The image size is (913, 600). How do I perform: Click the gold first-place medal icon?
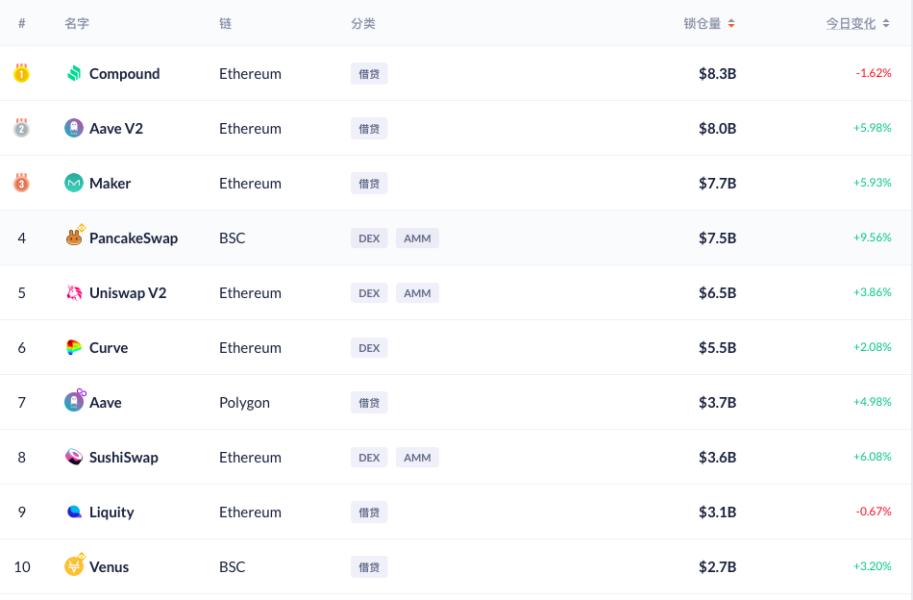click(21, 73)
